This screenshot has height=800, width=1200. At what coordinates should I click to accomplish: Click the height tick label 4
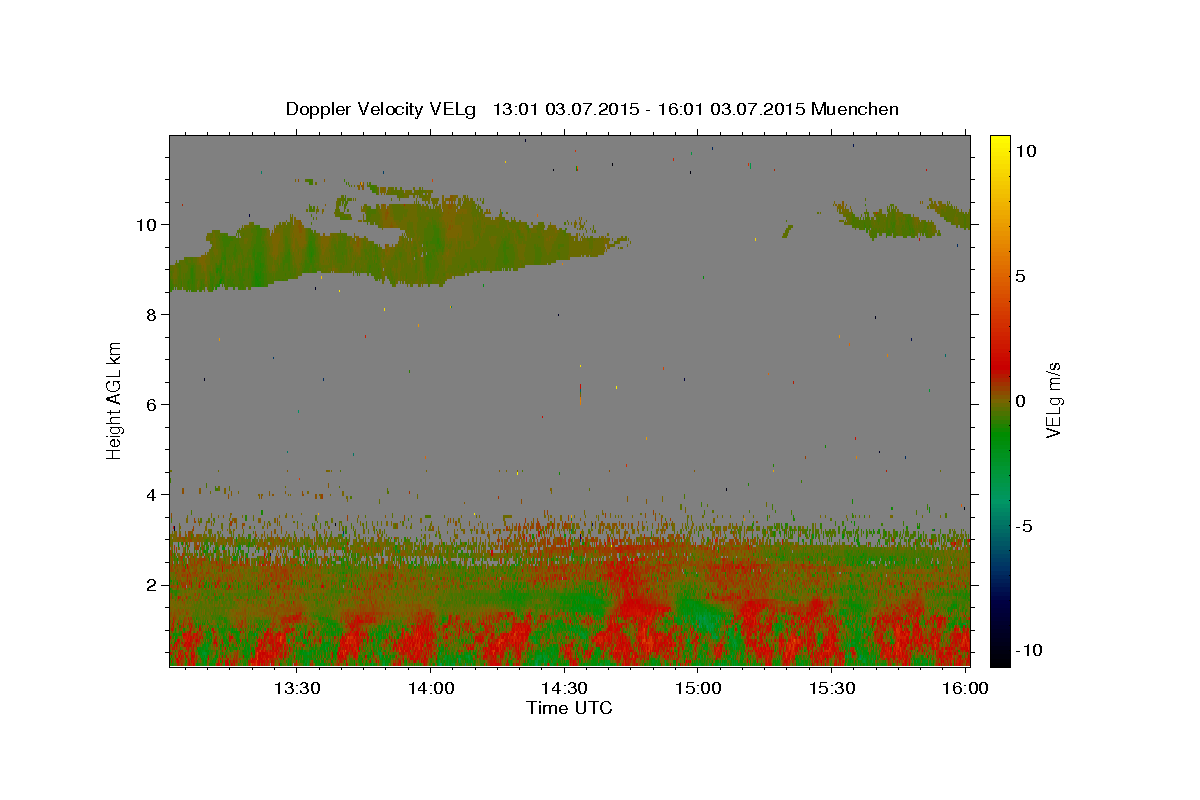pos(149,495)
